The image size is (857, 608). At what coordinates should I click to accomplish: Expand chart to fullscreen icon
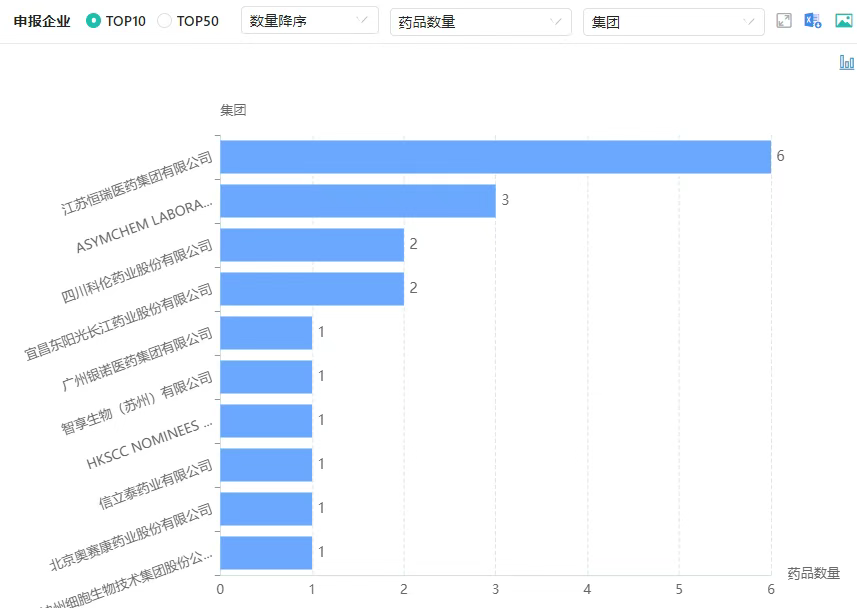click(784, 21)
